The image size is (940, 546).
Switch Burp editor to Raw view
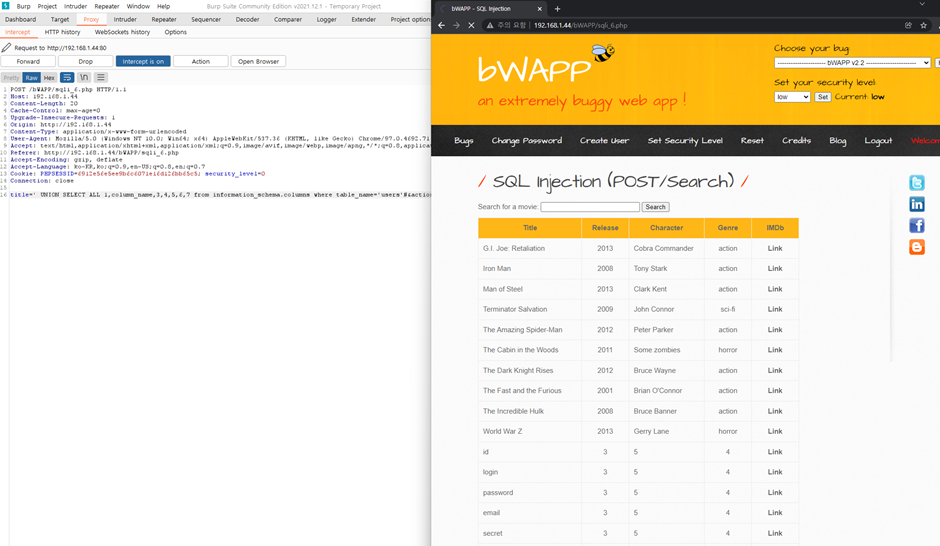(x=31, y=78)
